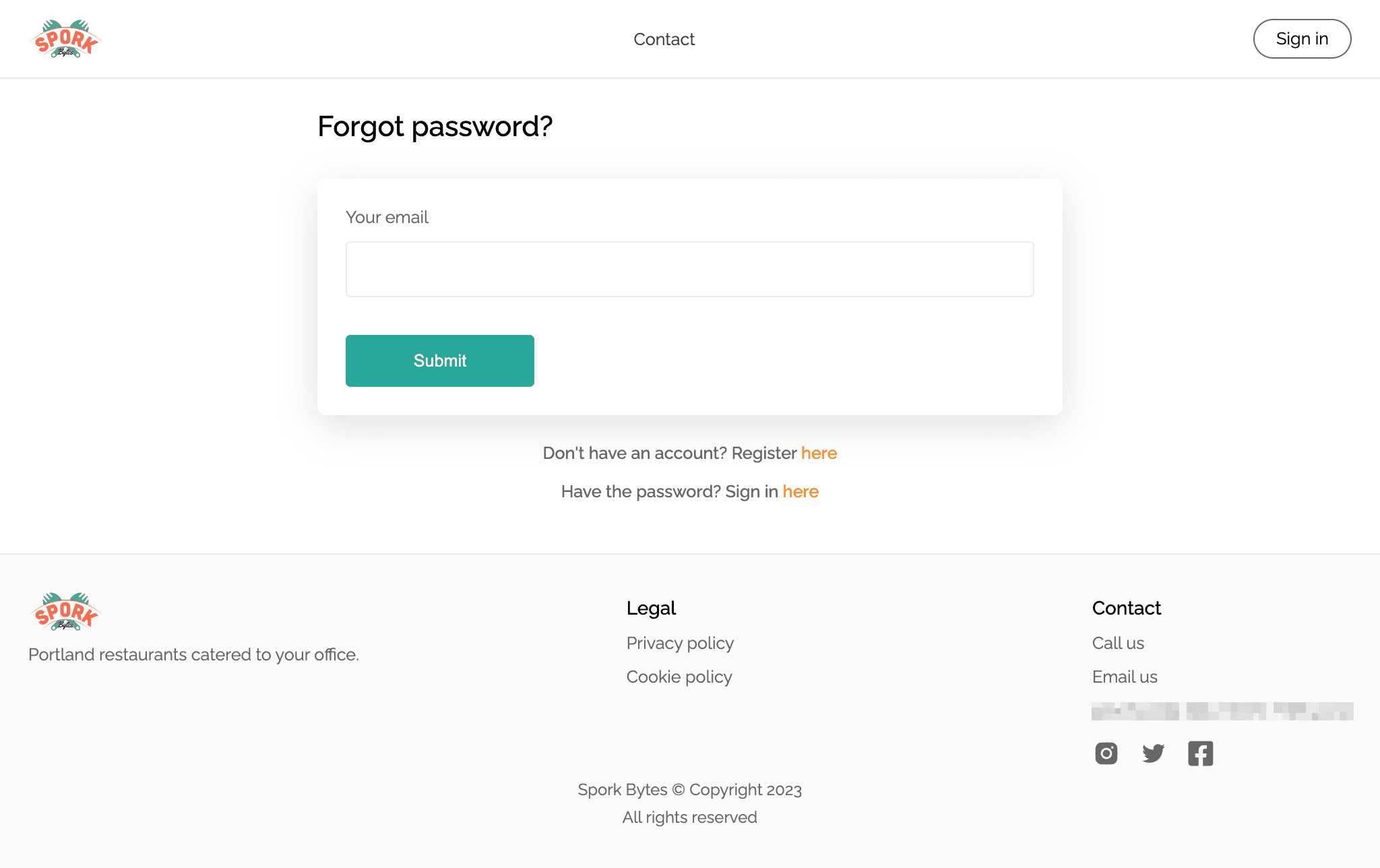Screen dimensions: 1380x868
Task: Open Instagram via the footer social icon
Action: point(1106,753)
